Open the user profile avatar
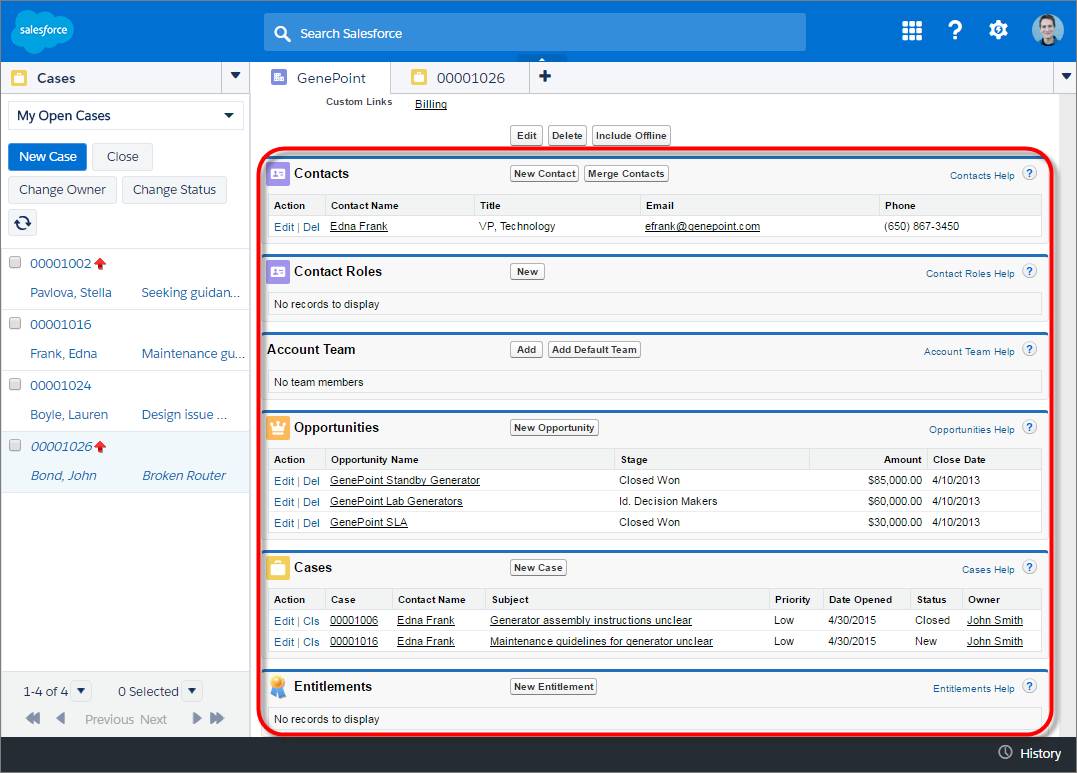The image size is (1077, 773). tap(1047, 30)
